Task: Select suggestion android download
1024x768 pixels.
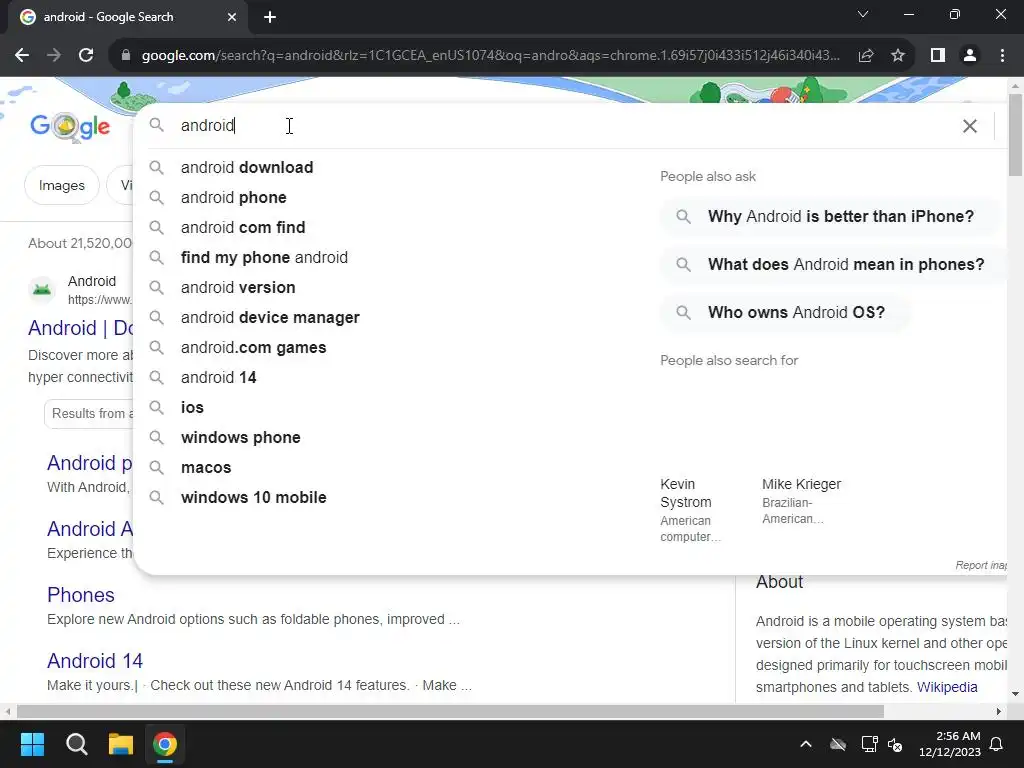Action: pos(247,167)
